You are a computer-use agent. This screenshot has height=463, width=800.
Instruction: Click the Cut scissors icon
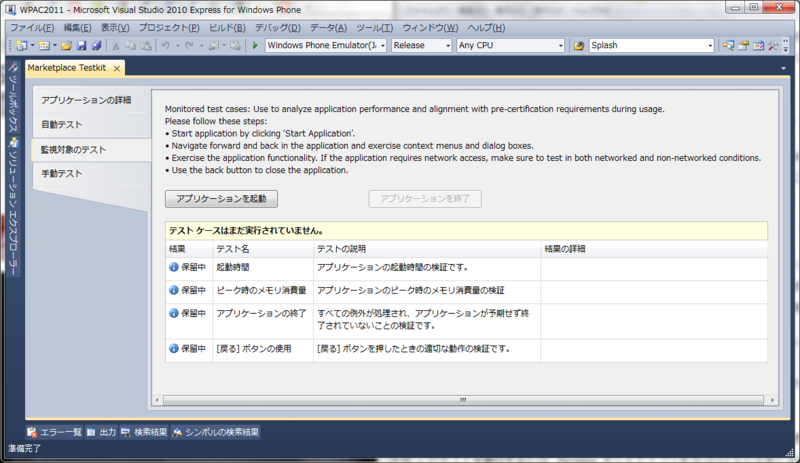coord(116,45)
